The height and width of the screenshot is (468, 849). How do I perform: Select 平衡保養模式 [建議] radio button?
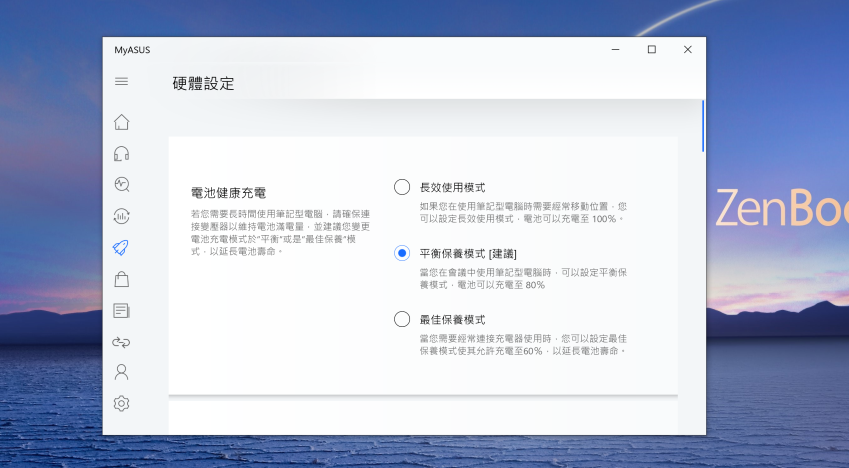coord(402,253)
